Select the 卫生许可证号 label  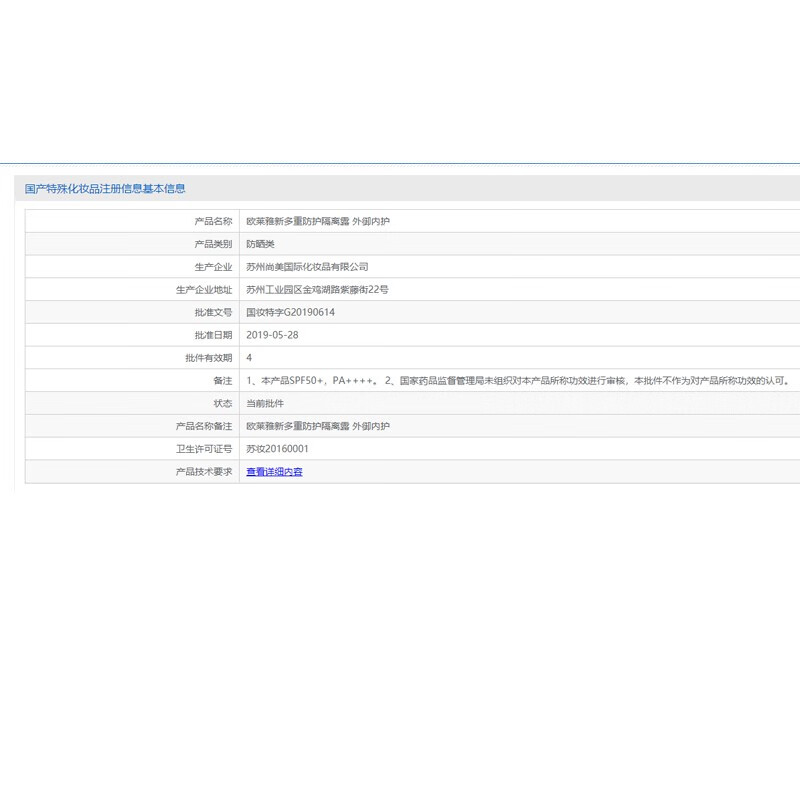pos(204,449)
